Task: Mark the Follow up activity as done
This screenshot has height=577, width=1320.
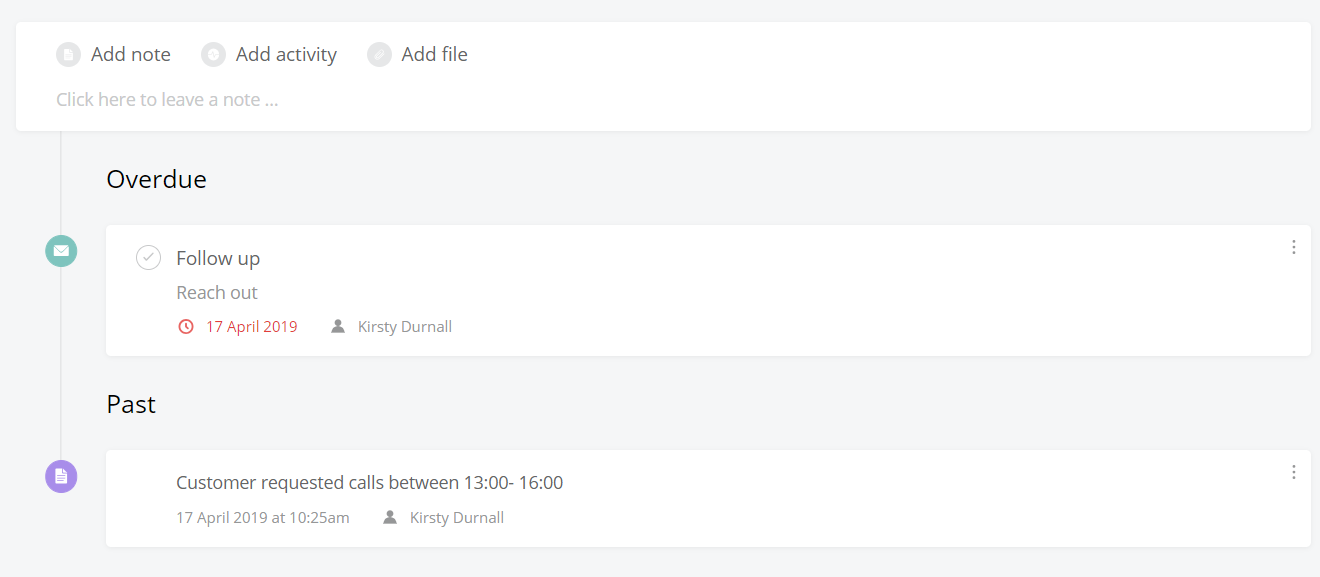Action: tap(148, 258)
